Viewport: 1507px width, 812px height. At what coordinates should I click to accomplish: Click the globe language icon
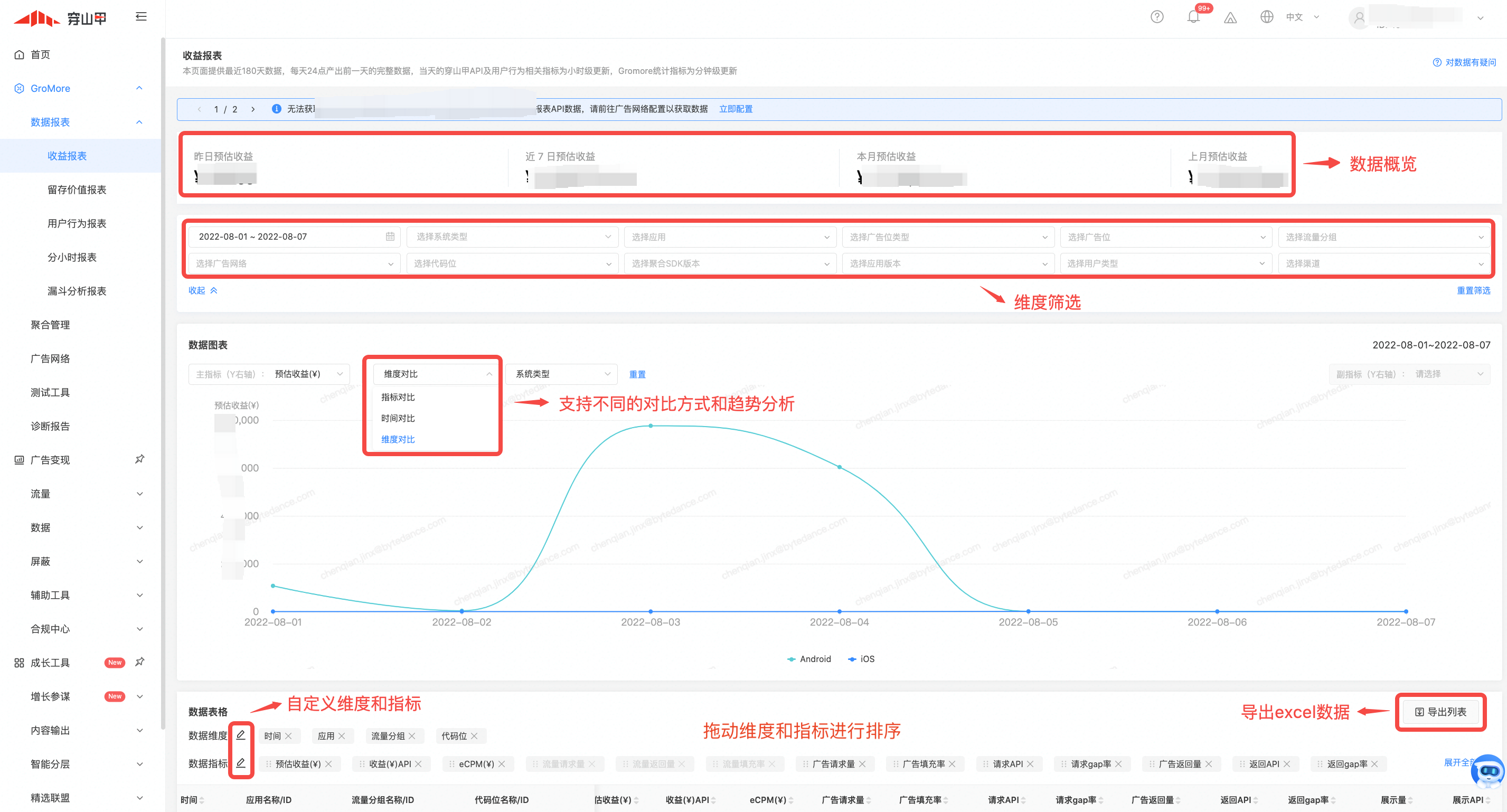point(1267,17)
